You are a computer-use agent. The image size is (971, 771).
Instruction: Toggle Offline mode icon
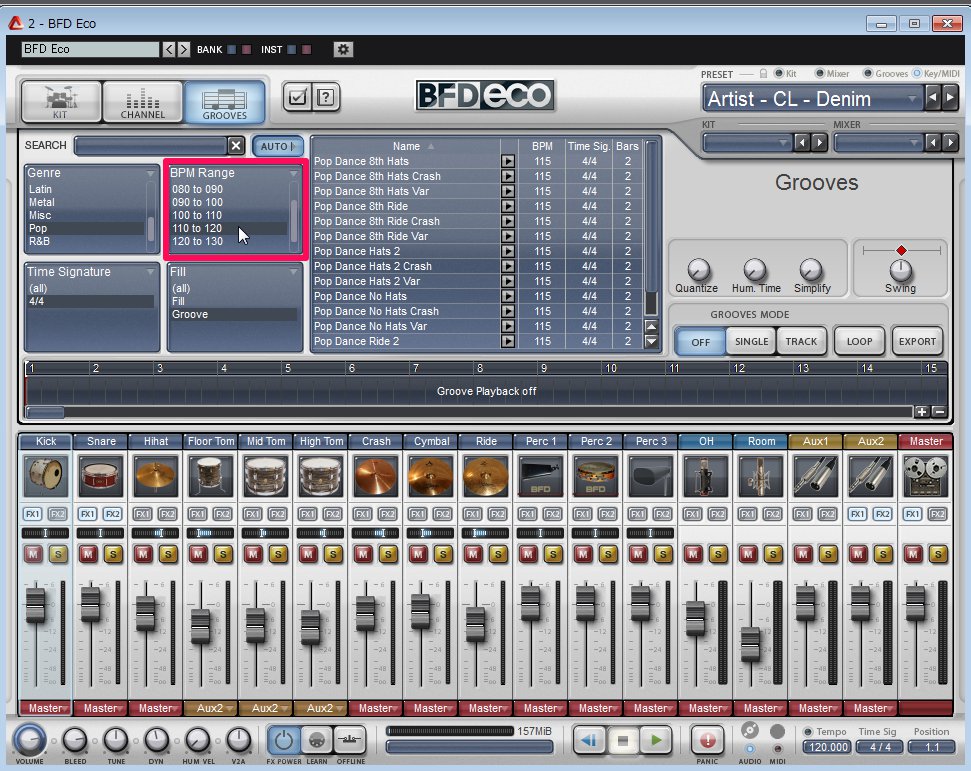point(351,740)
